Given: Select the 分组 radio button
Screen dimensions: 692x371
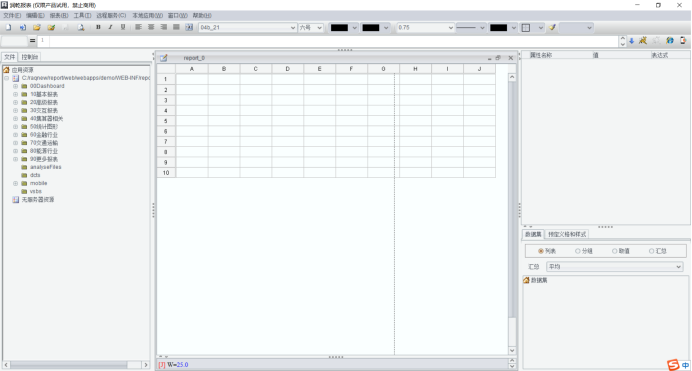Looking at the screenshot, I should [x=578, y=251].
